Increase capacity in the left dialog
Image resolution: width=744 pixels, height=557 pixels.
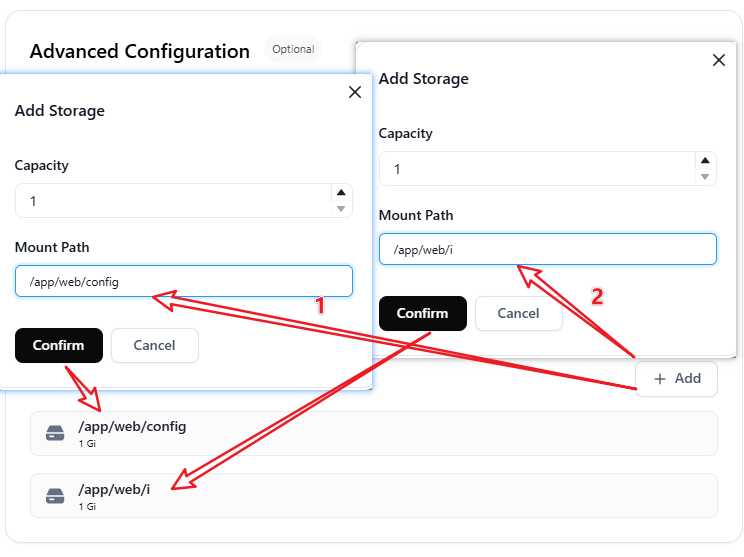341,192
